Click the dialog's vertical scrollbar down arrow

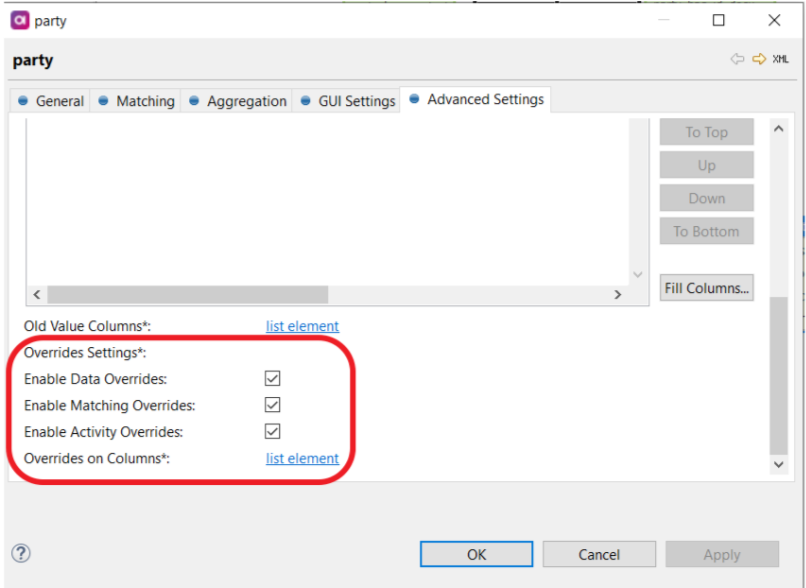point(779,465)
